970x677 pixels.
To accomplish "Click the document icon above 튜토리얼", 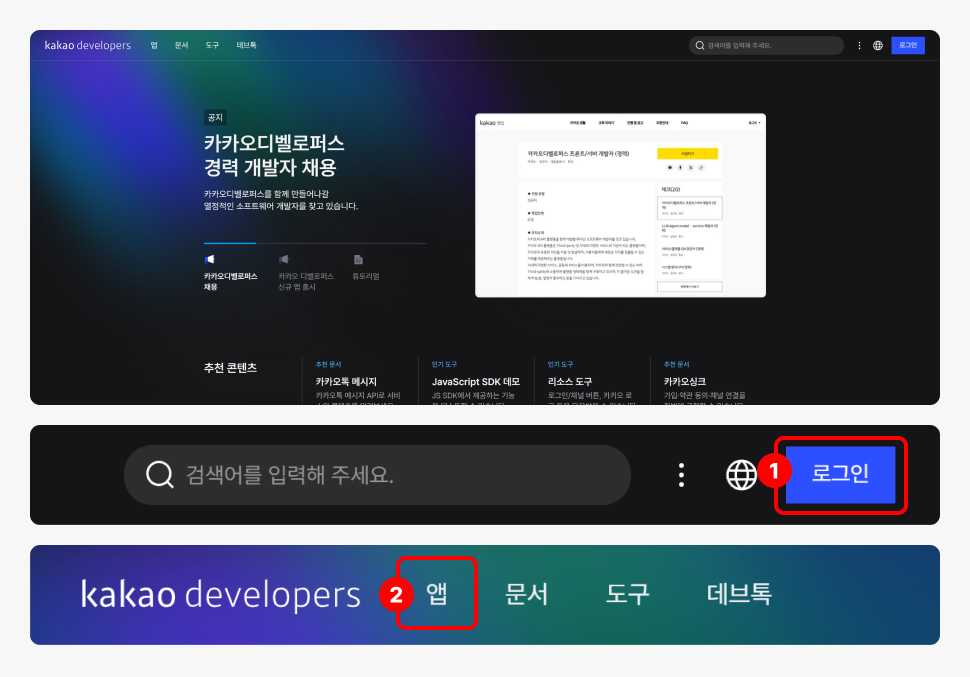I will tap(358, 260).
